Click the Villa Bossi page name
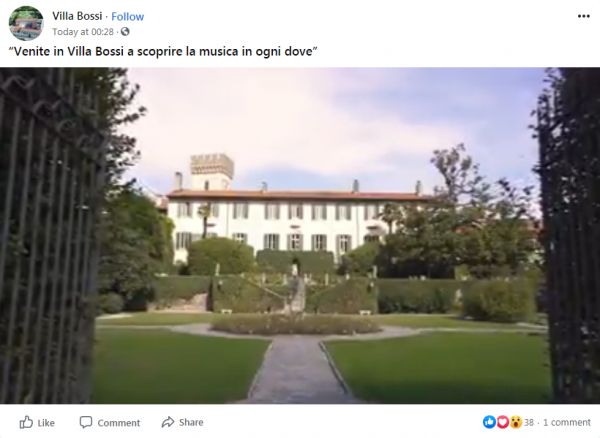600x438 pixels. 77,16
